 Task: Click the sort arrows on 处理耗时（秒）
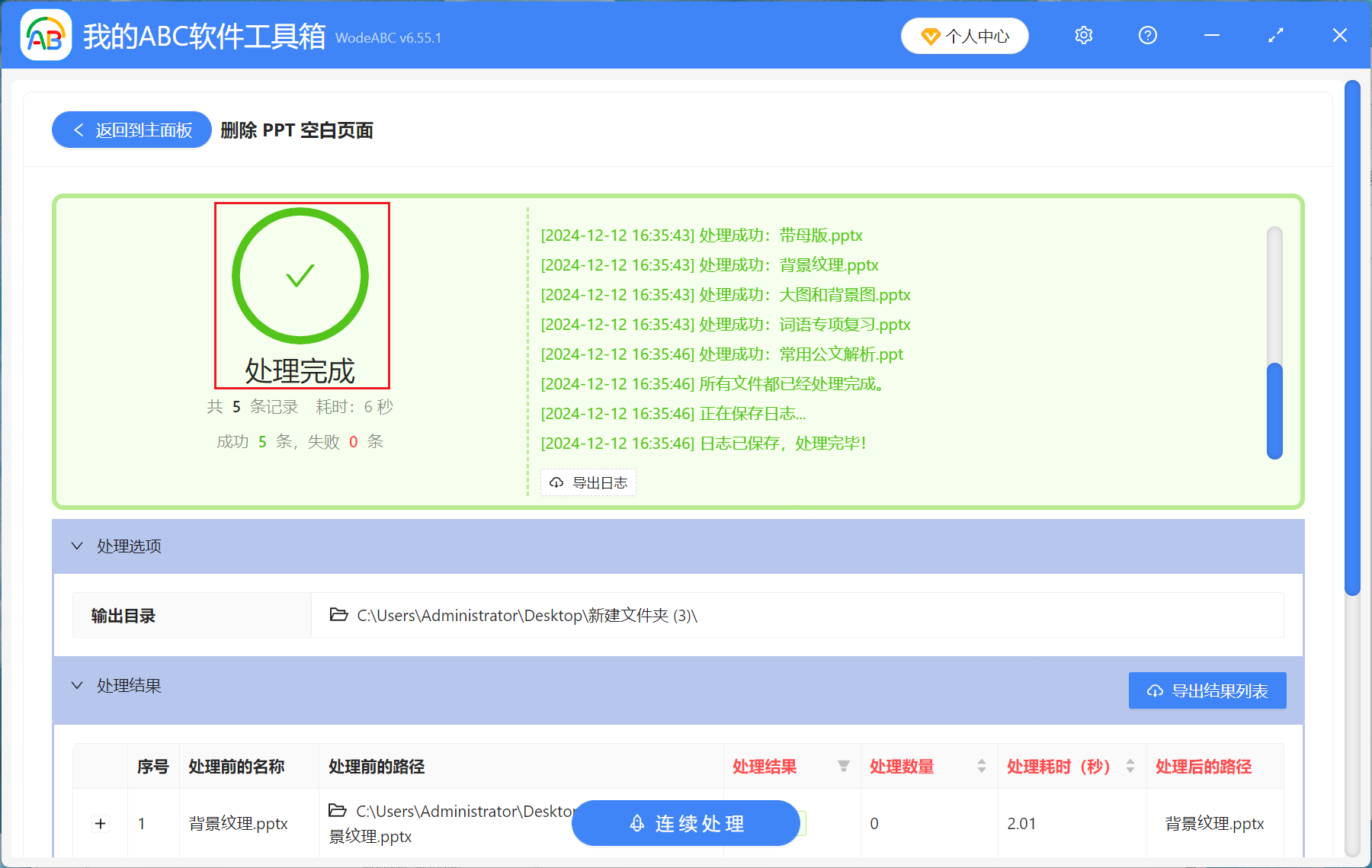1130,767
